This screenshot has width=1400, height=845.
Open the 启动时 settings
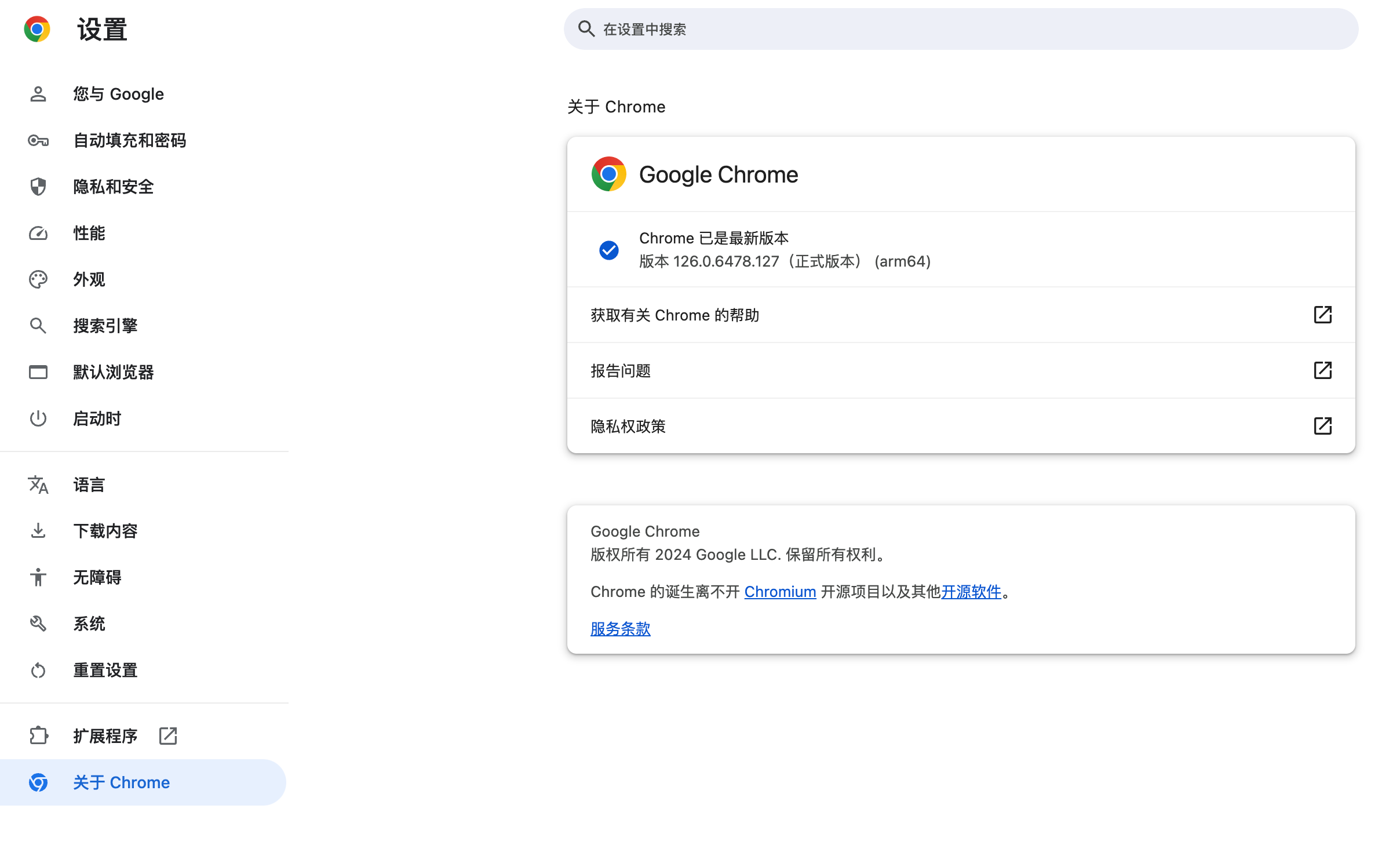pos(143,418)
